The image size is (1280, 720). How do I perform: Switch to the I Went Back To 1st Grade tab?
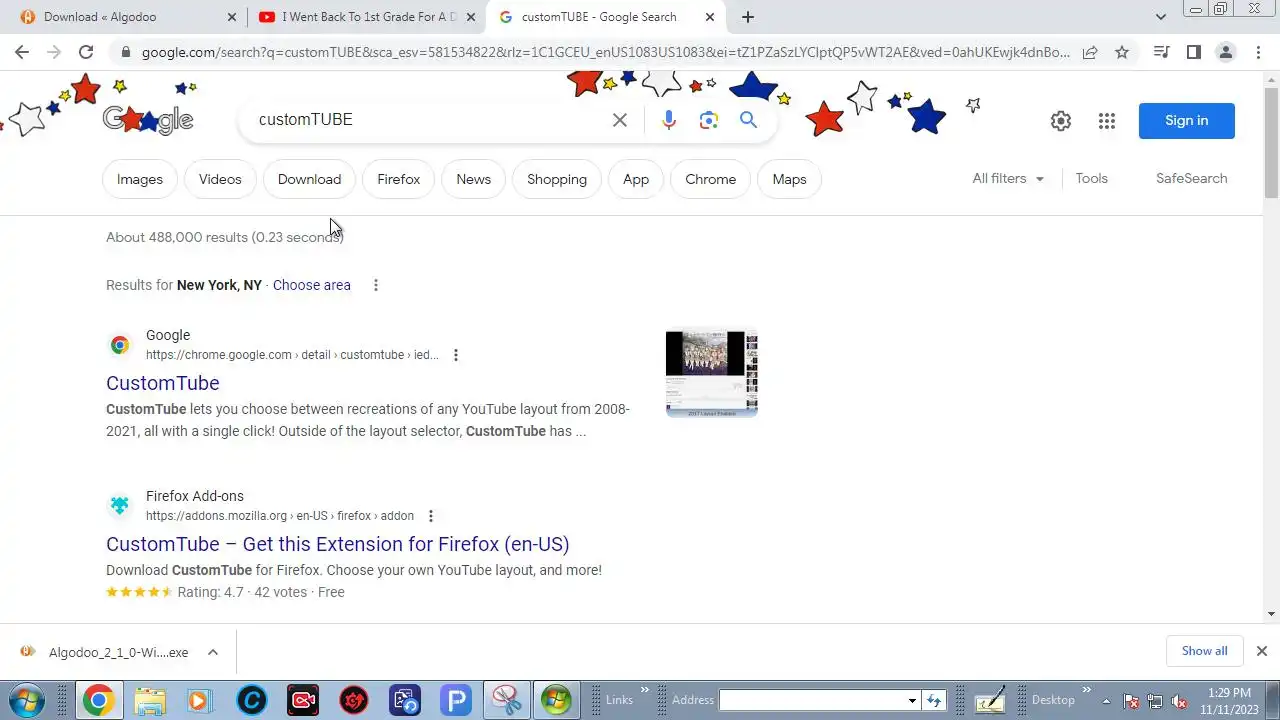point(367,17)
